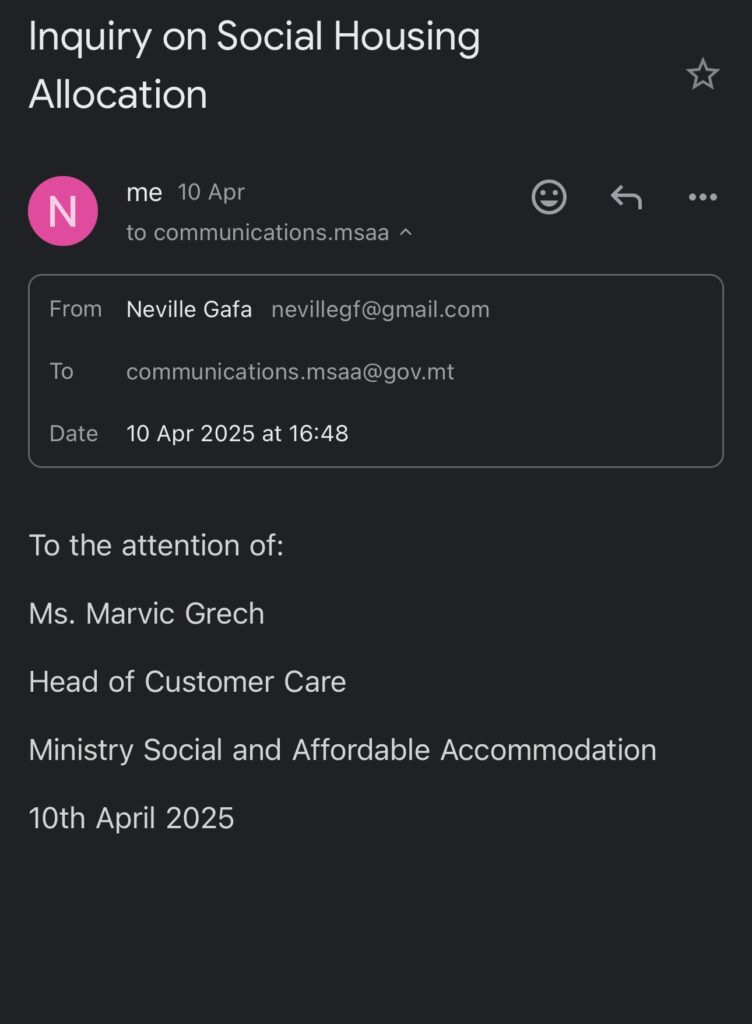Star the Inquiry on Social Housing email
The width and height of the screenshot is (752, 1024).
[x=702, y=74]
